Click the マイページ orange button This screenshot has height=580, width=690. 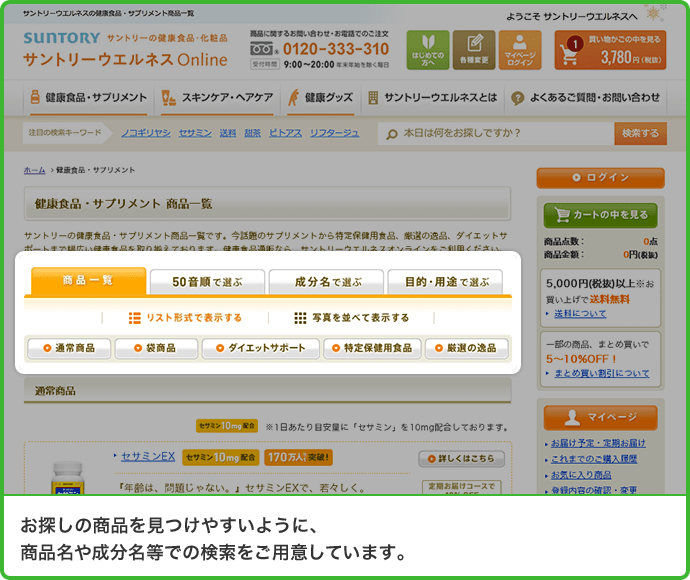[600, 417]
